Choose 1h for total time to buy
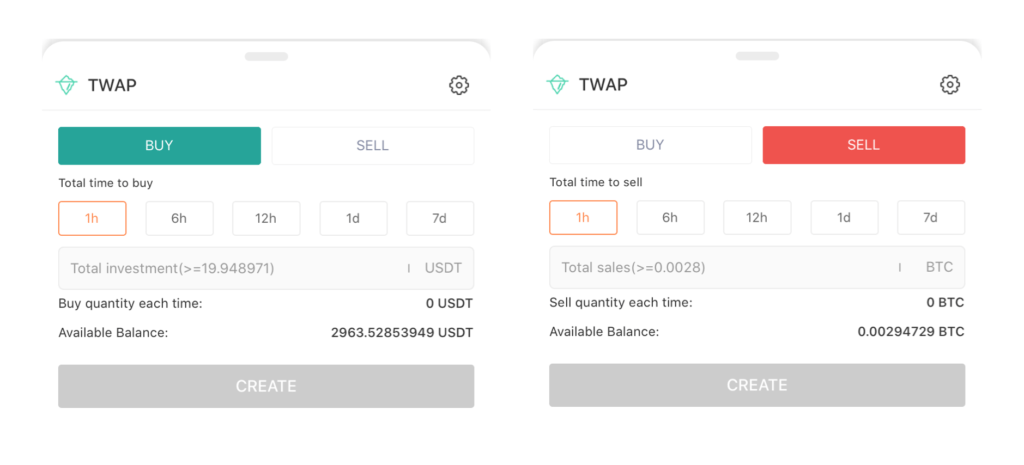Screen dimensions: 1024x465 click(x=92, y=218)
